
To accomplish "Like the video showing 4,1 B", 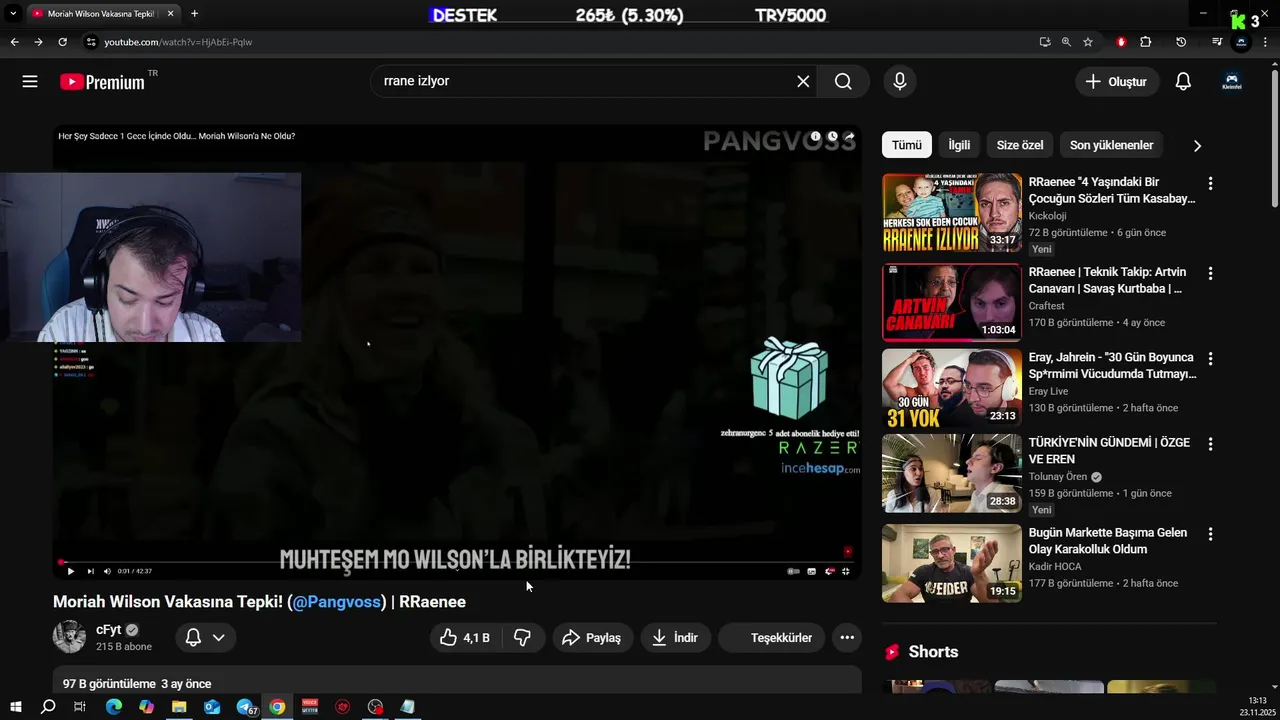I will point(465,637).
